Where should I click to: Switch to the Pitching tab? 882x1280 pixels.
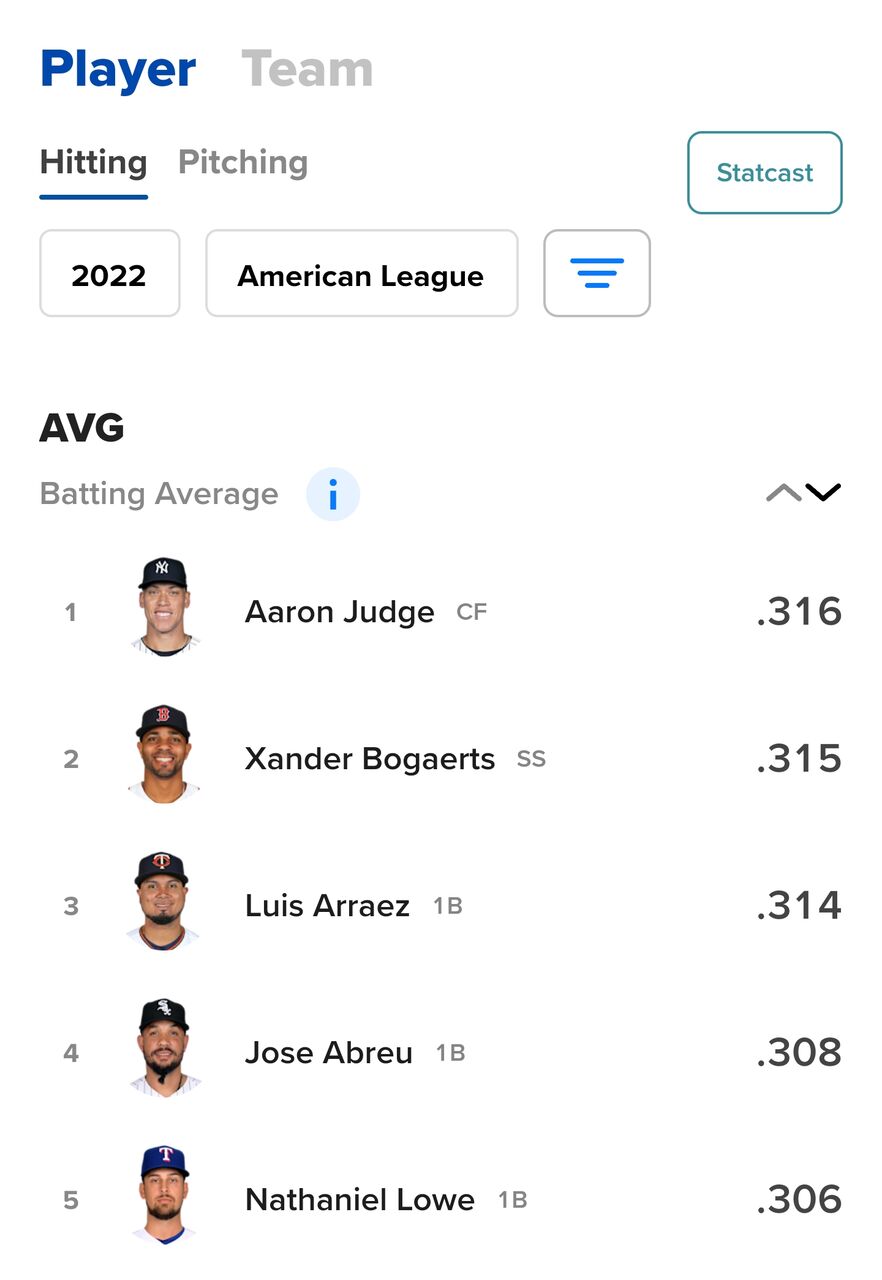point(243,162)
